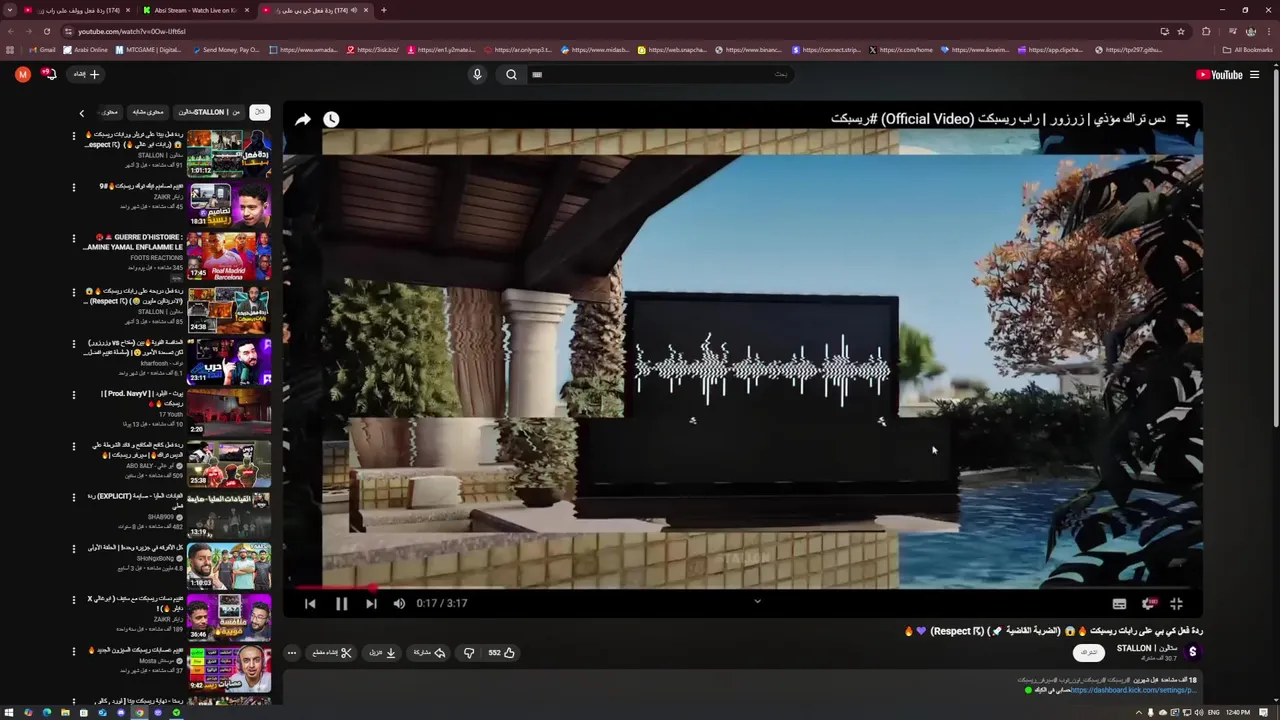Click the Clip scissors button

click(332, 653)
